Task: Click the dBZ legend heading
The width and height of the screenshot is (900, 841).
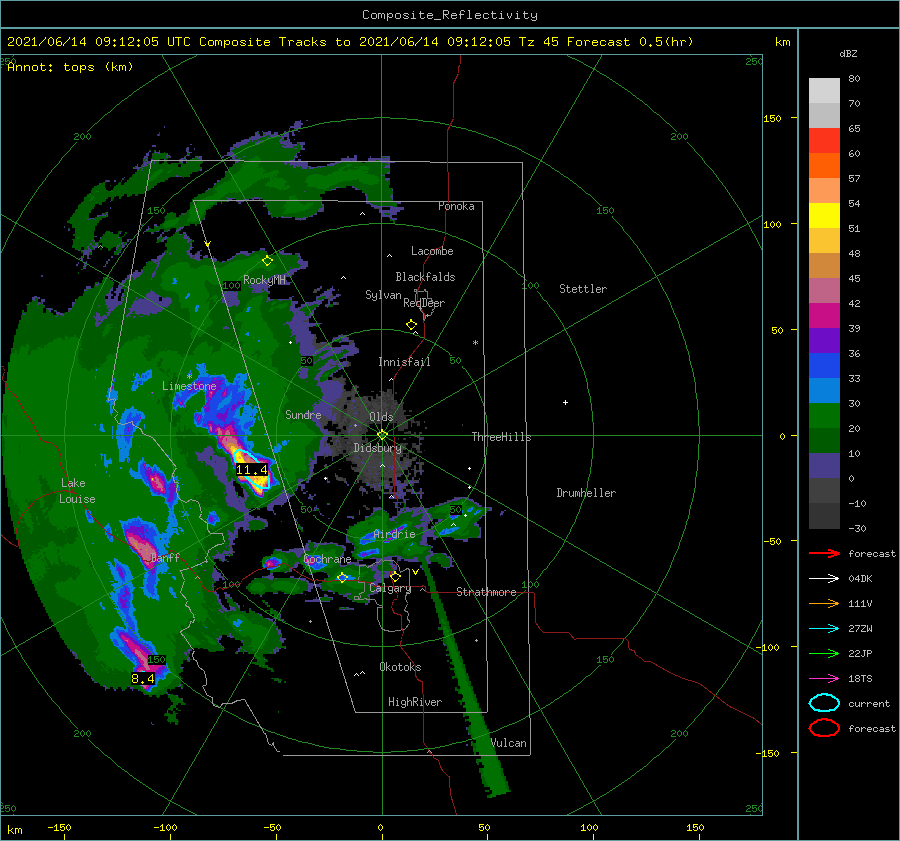Action: pyautogui.click(x=848, y=54)
